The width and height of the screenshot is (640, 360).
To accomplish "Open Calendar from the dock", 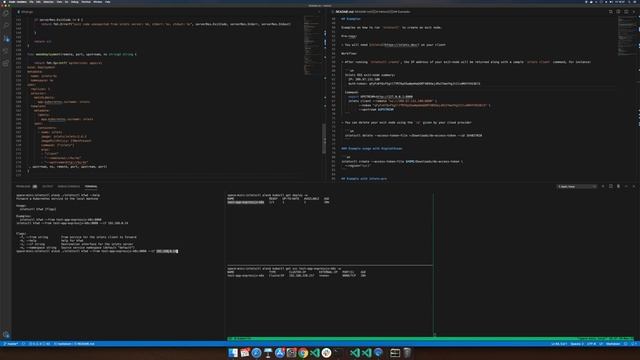I will pyautogui.click(x=245, y=353).
